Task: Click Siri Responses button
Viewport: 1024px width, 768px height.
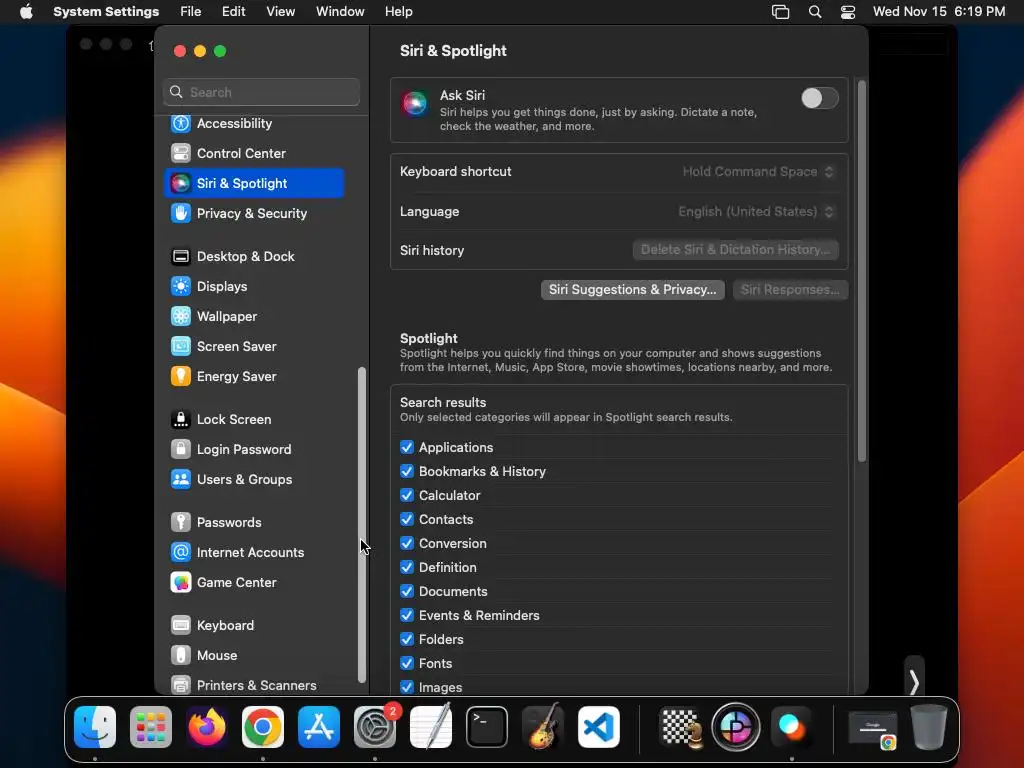Action: point(790,290)
